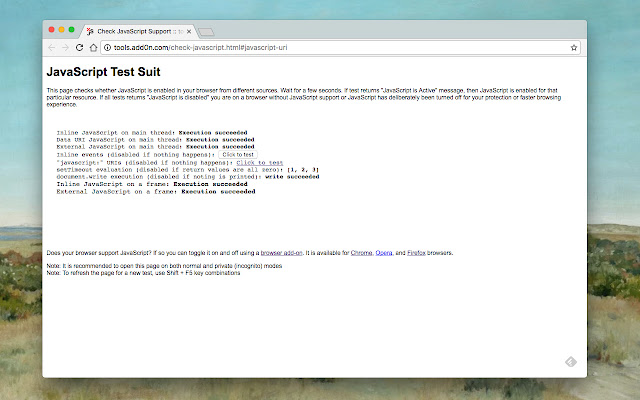Bookmark this page with the star icon
Image resolution: width=640 pixels, height=400 pixels.
pyautogui.click(x=574, y=47)
